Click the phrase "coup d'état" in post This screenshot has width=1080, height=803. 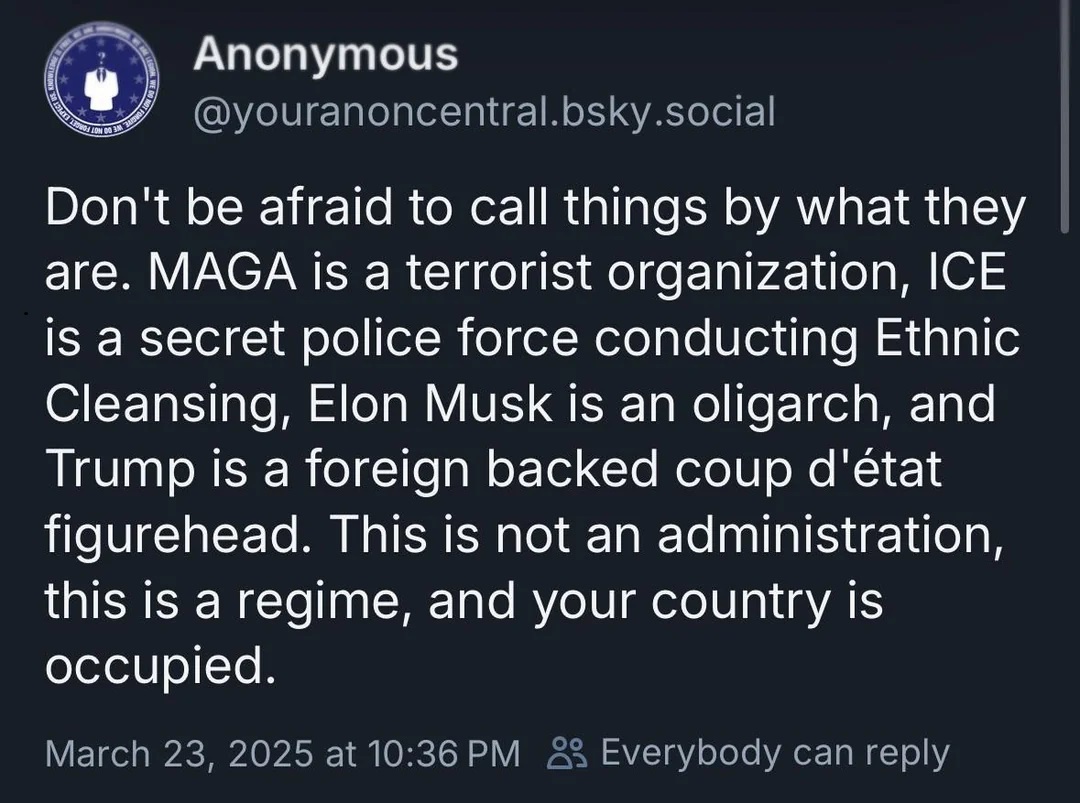[803, 471]
